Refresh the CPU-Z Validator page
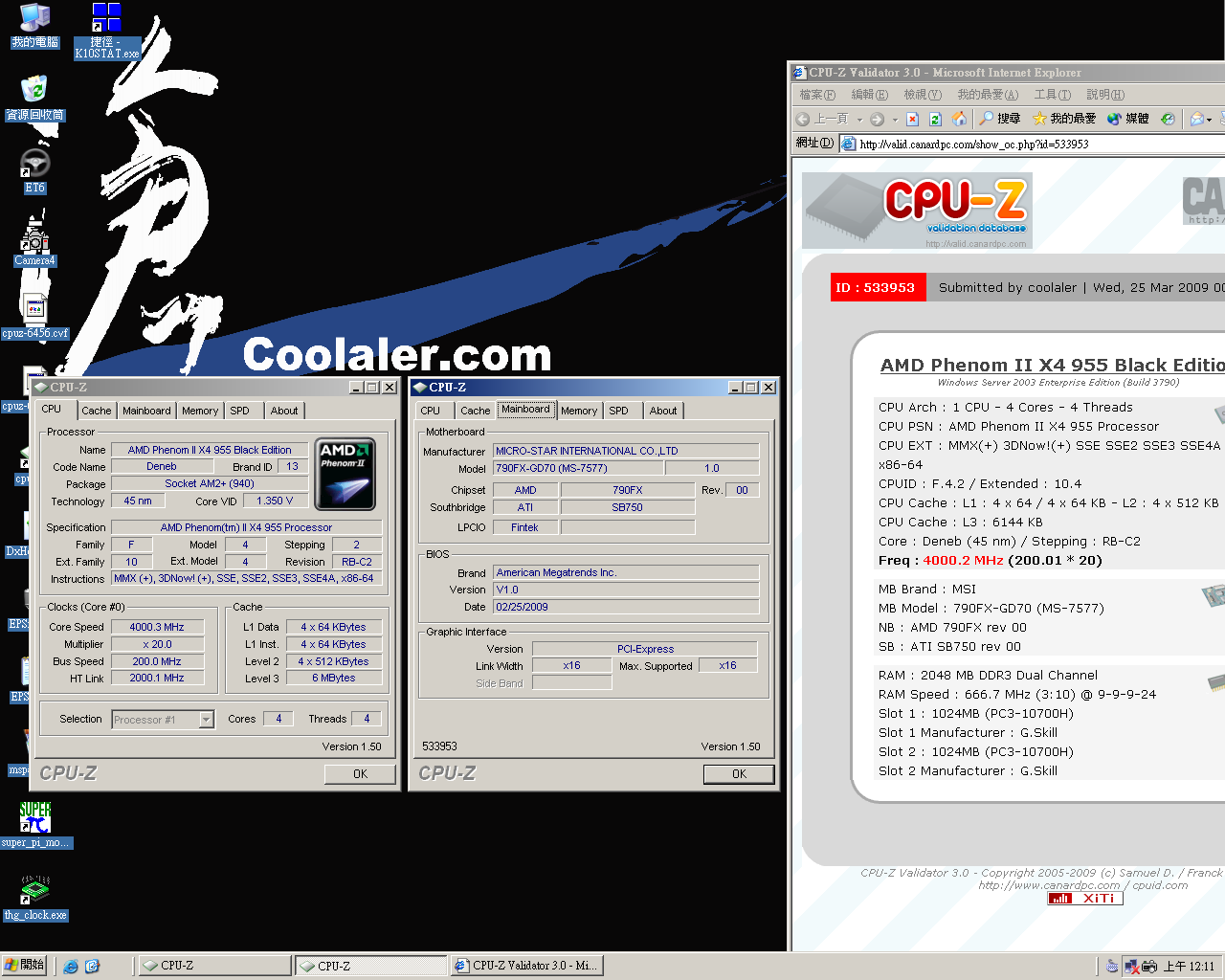 935,119
